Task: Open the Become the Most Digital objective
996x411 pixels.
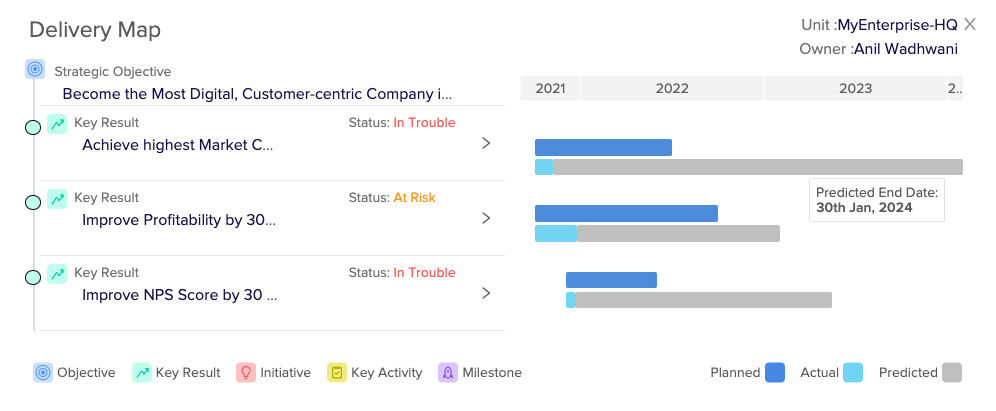Action: pos(257,94)
